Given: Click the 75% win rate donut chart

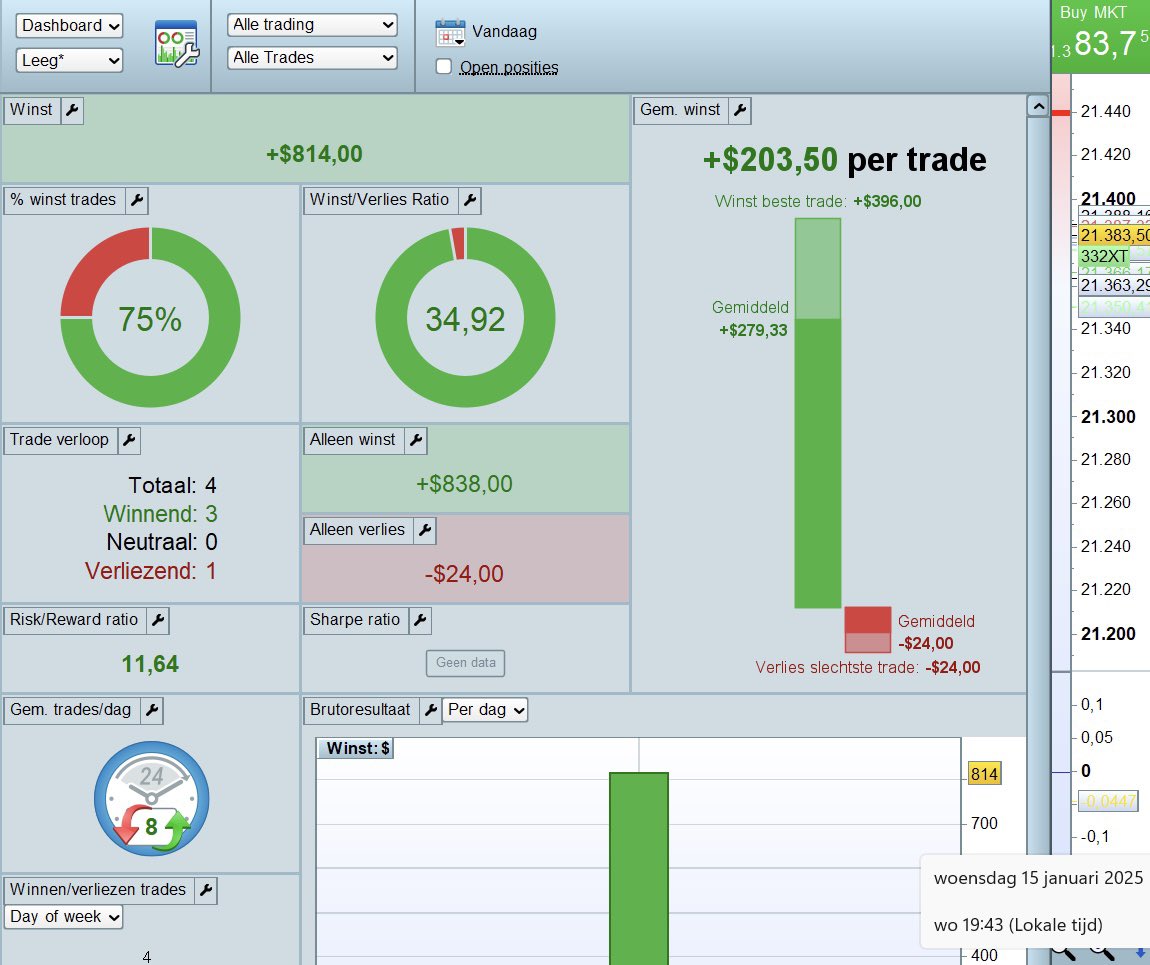Looking at the screenshot, I should [x=150, y=318].
